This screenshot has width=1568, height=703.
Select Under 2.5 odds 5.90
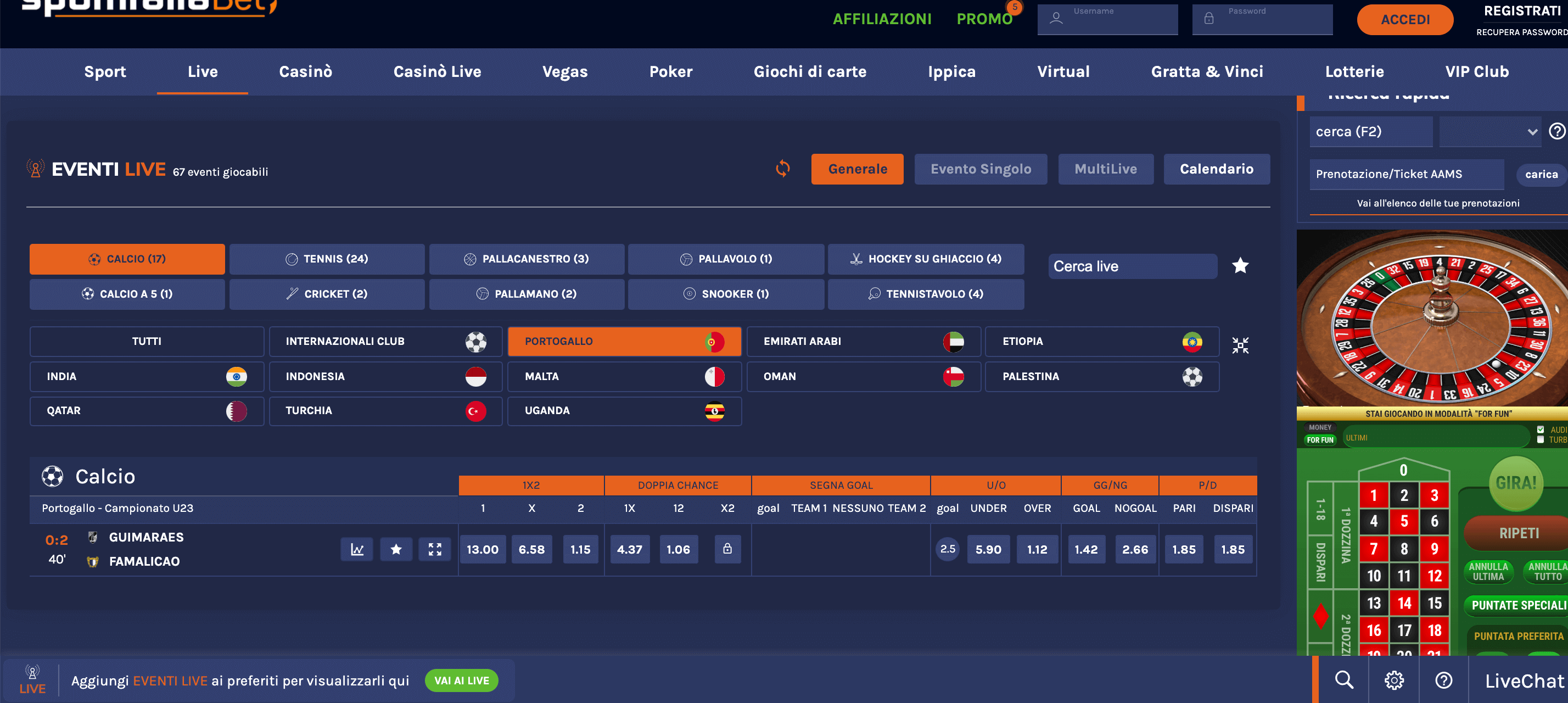tap(988, 549)
